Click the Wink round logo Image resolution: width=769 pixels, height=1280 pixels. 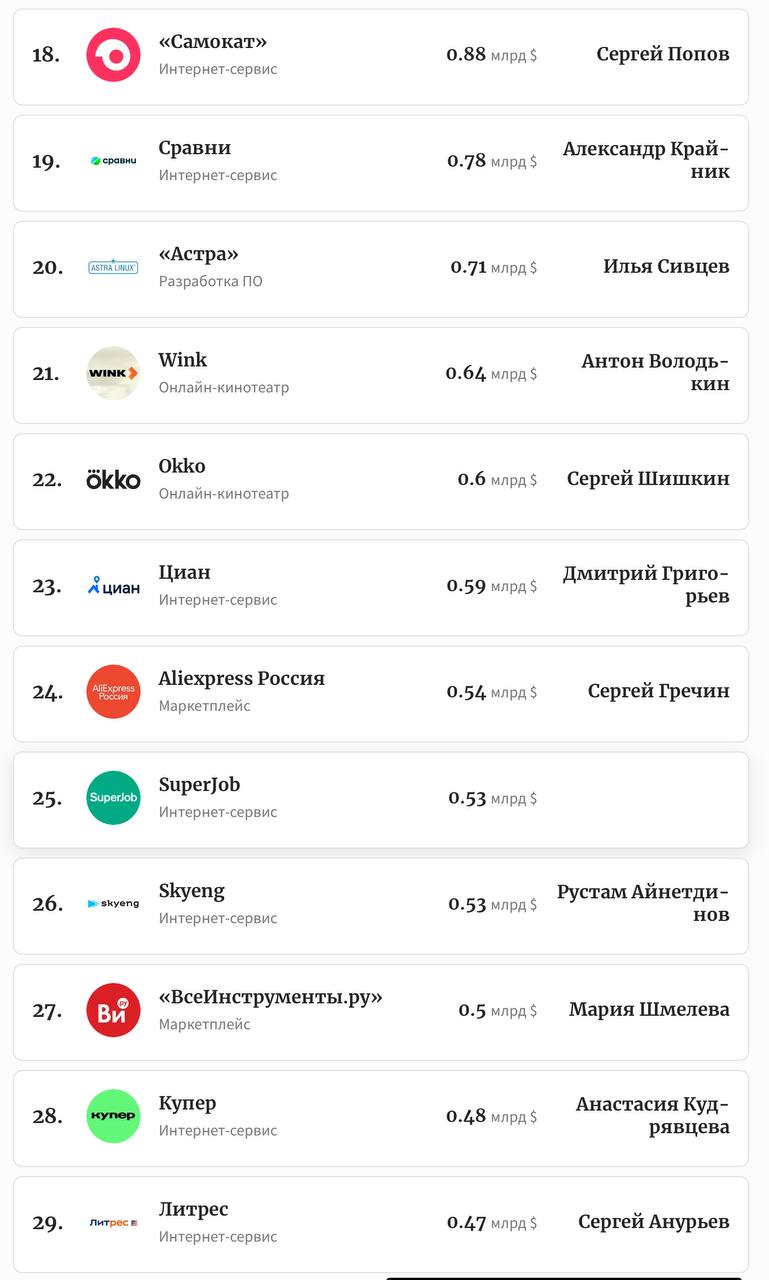113,373
